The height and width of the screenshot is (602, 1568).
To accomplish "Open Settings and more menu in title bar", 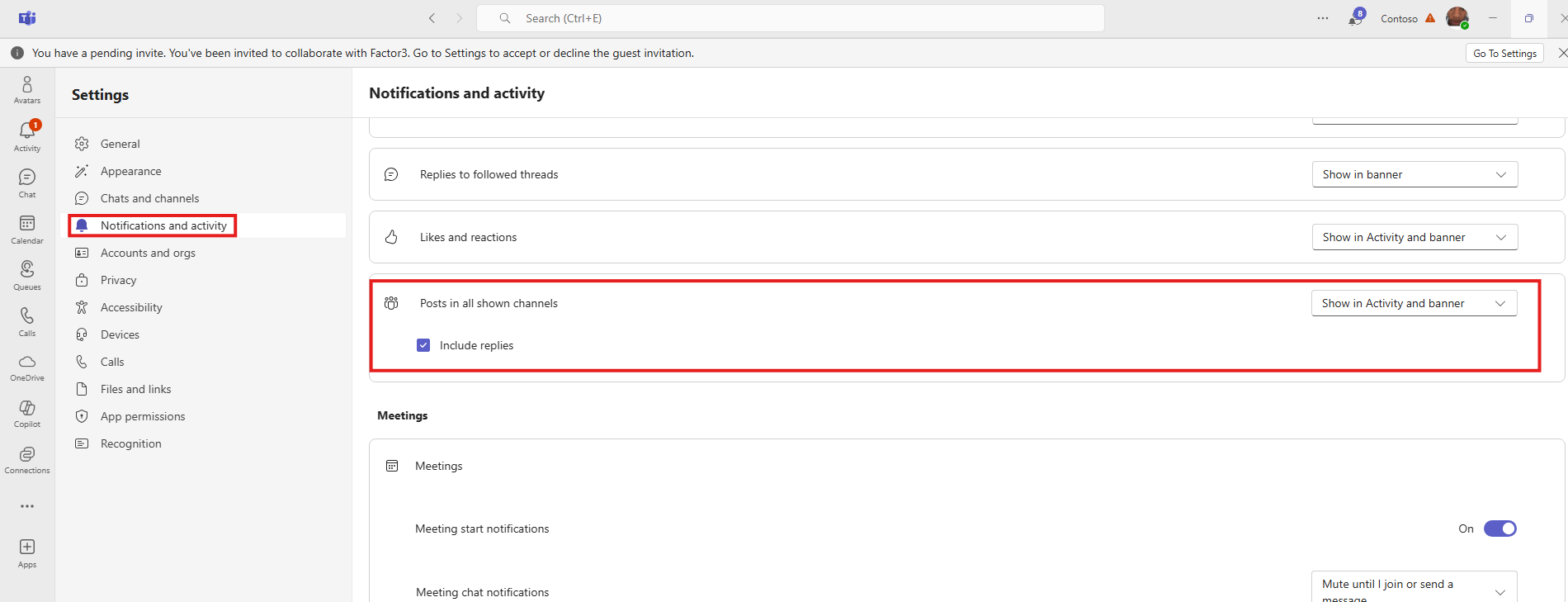I will pos(1323,18).
